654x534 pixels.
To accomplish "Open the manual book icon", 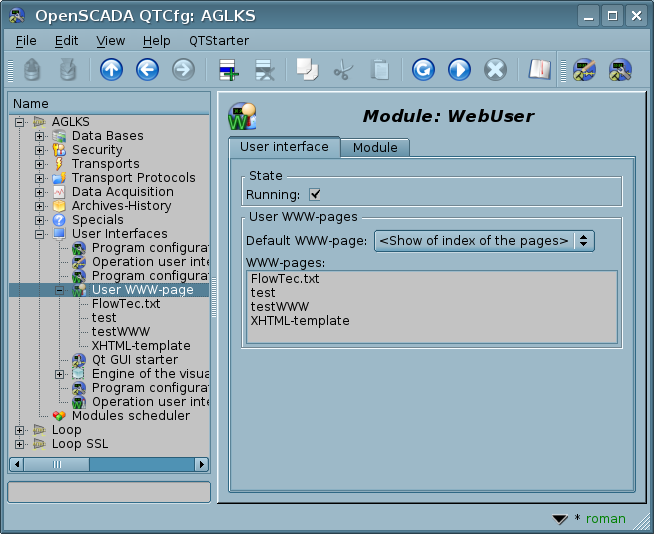I will [540, 70].
